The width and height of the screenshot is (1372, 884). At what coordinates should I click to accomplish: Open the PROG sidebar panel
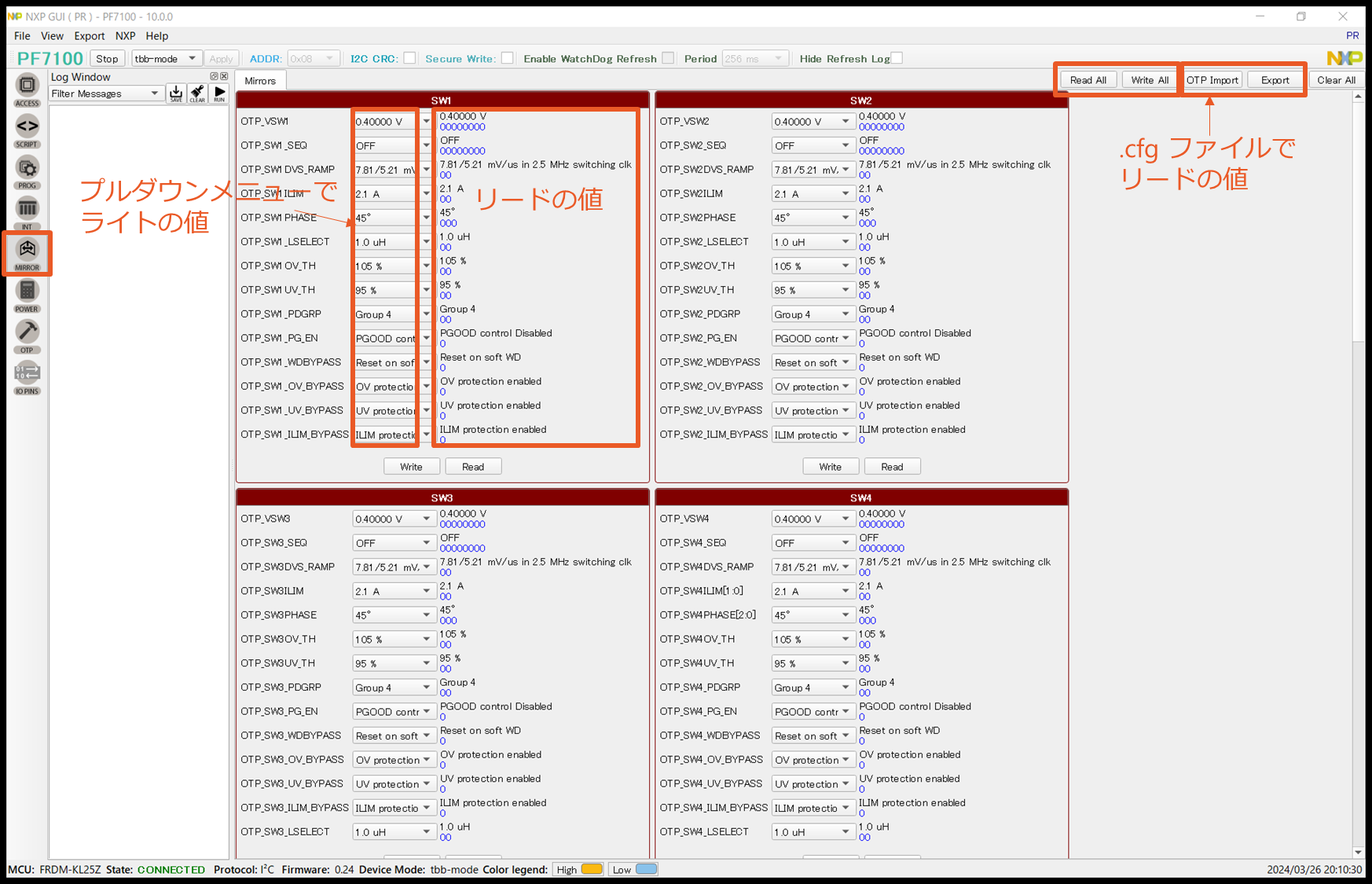(27, 169)
